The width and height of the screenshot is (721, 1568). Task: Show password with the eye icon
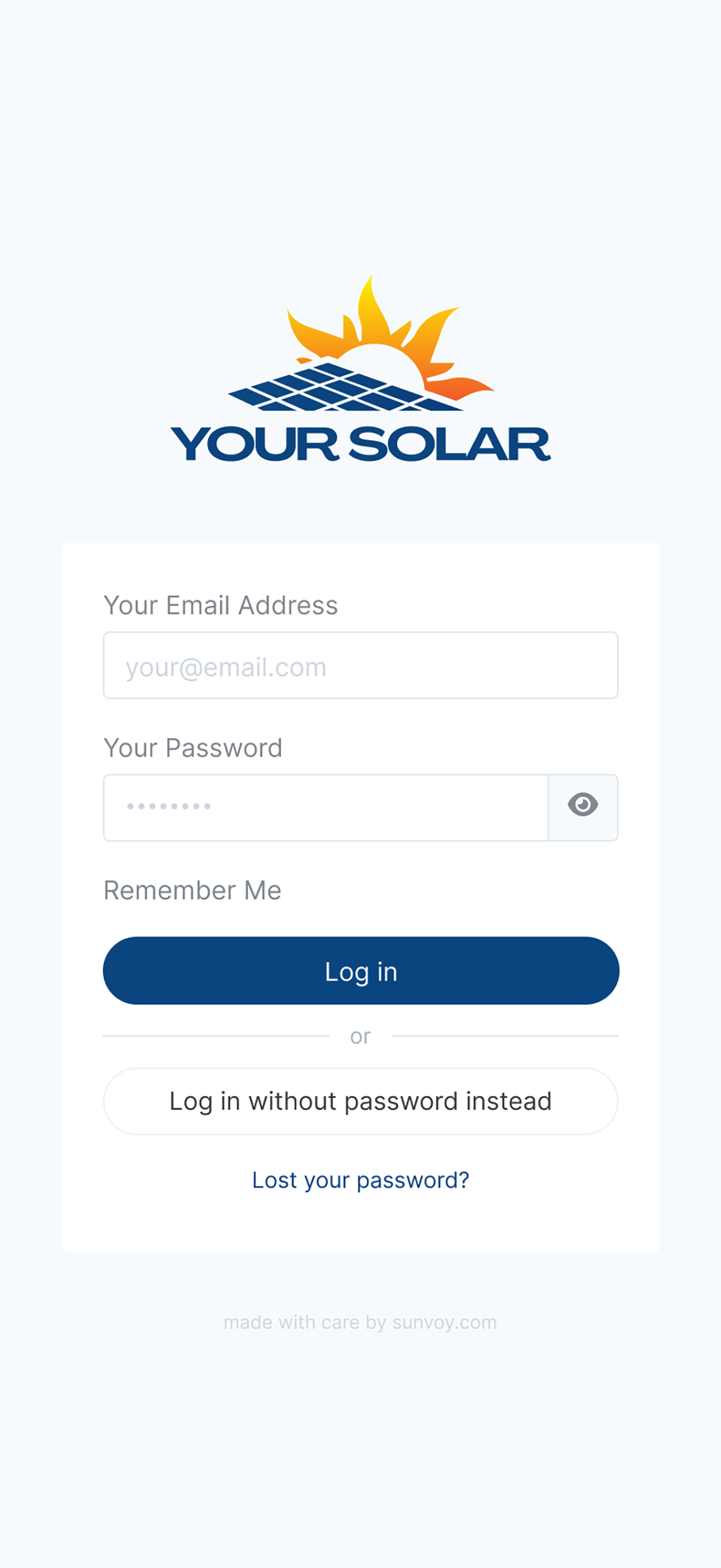582,807
